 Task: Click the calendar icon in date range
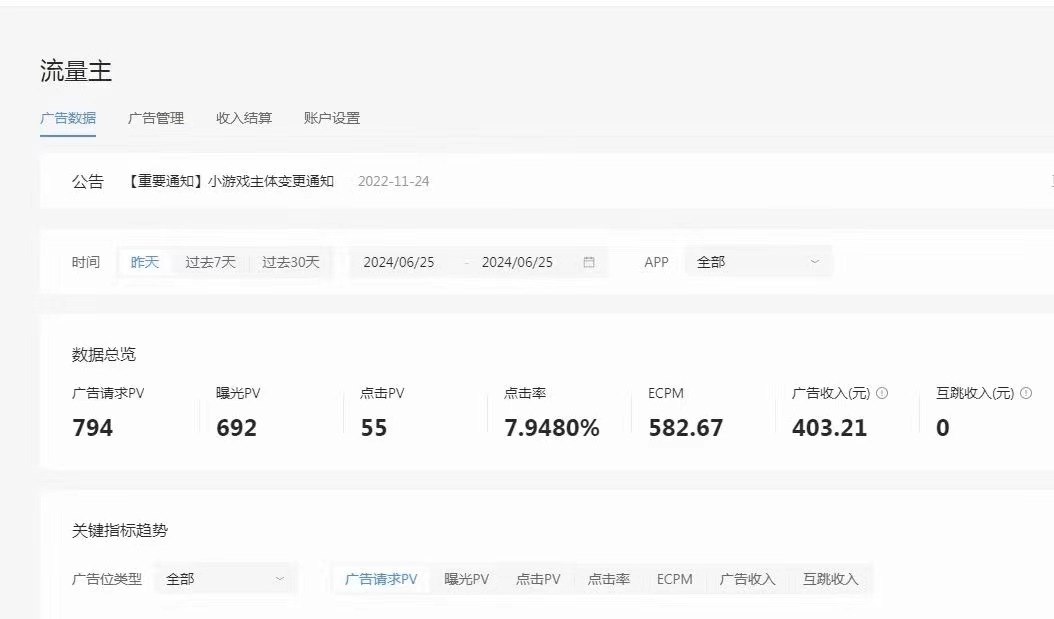[x=589, y=262]
